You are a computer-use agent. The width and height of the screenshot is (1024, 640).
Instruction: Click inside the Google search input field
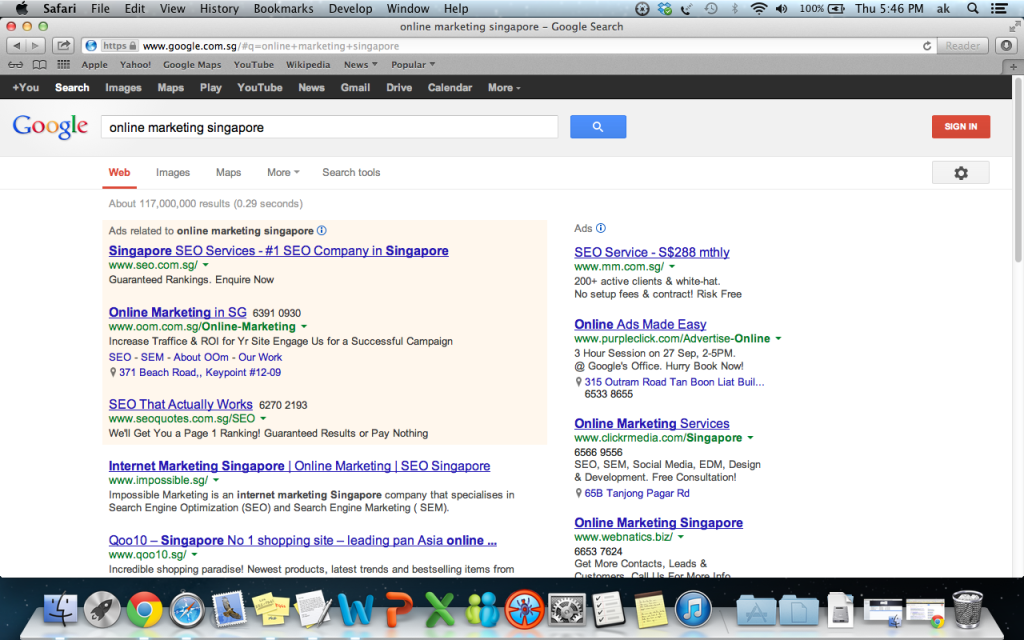click(329, 127)
